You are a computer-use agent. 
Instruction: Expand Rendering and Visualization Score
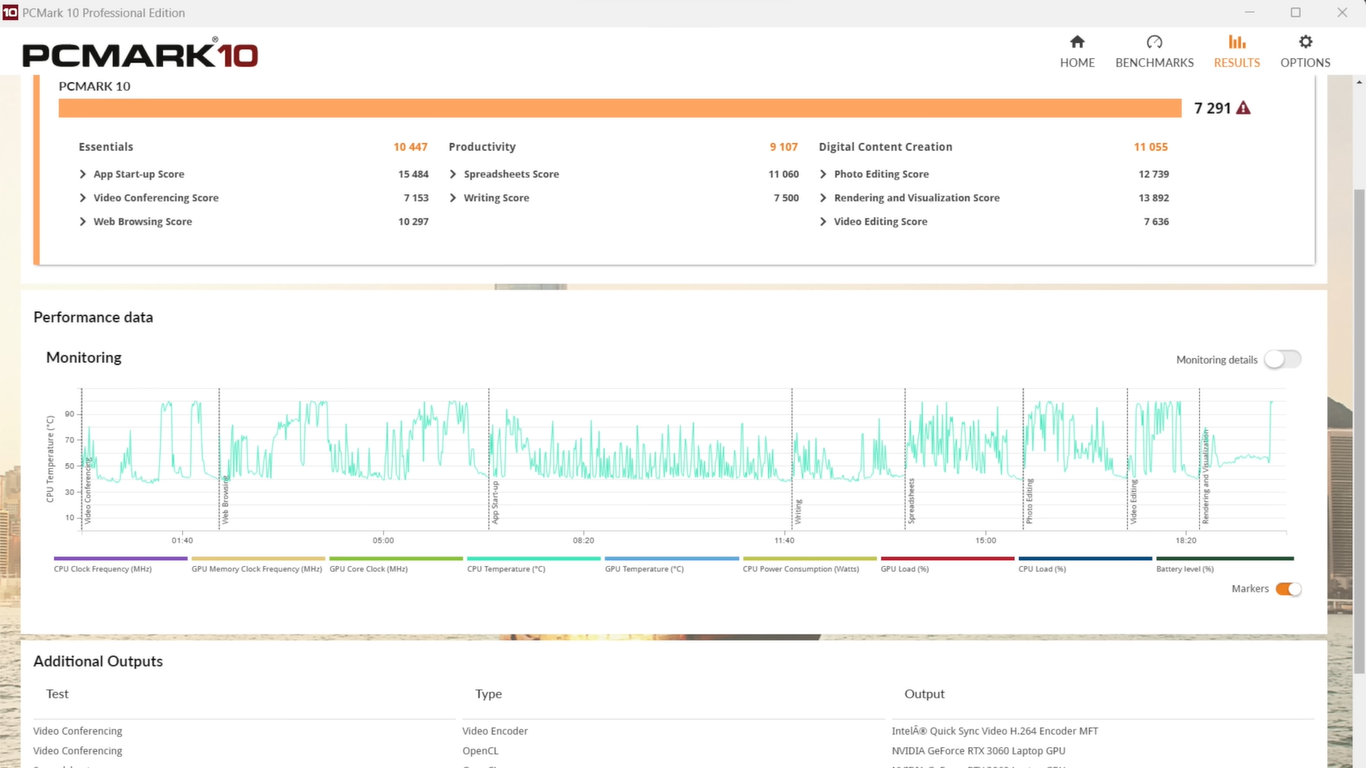[823, 198]
